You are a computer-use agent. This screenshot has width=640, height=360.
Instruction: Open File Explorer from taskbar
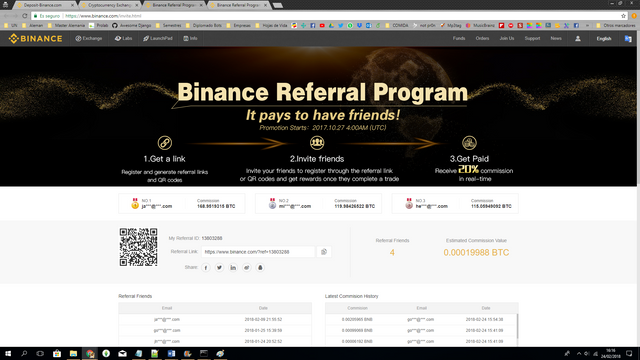[x=73, y=353]
